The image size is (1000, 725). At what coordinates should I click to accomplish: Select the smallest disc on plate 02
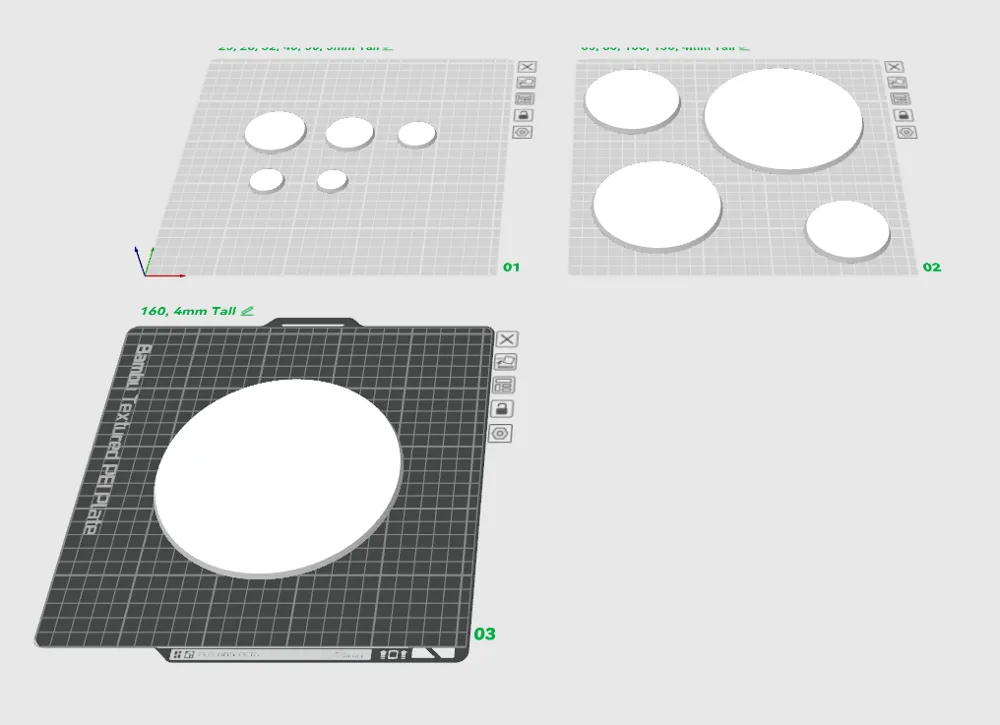coord(848,230)
